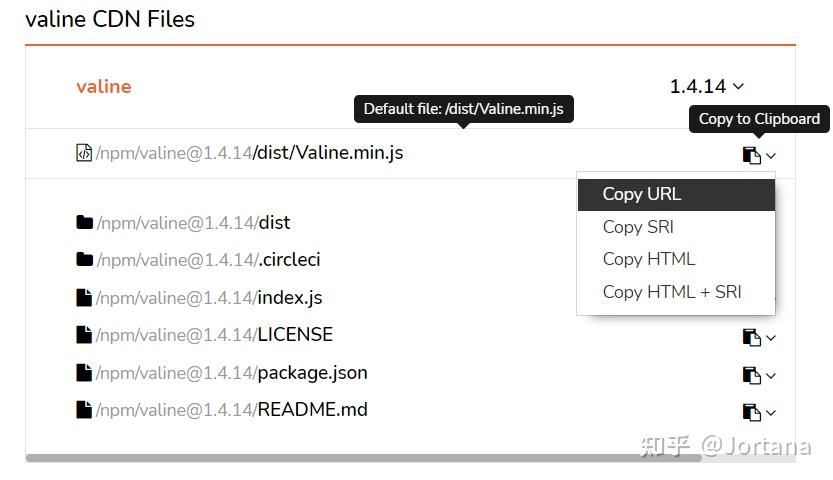833x480 pixels.
Task: Click the copy icon for README.md
Action: [x=751, y=412]
